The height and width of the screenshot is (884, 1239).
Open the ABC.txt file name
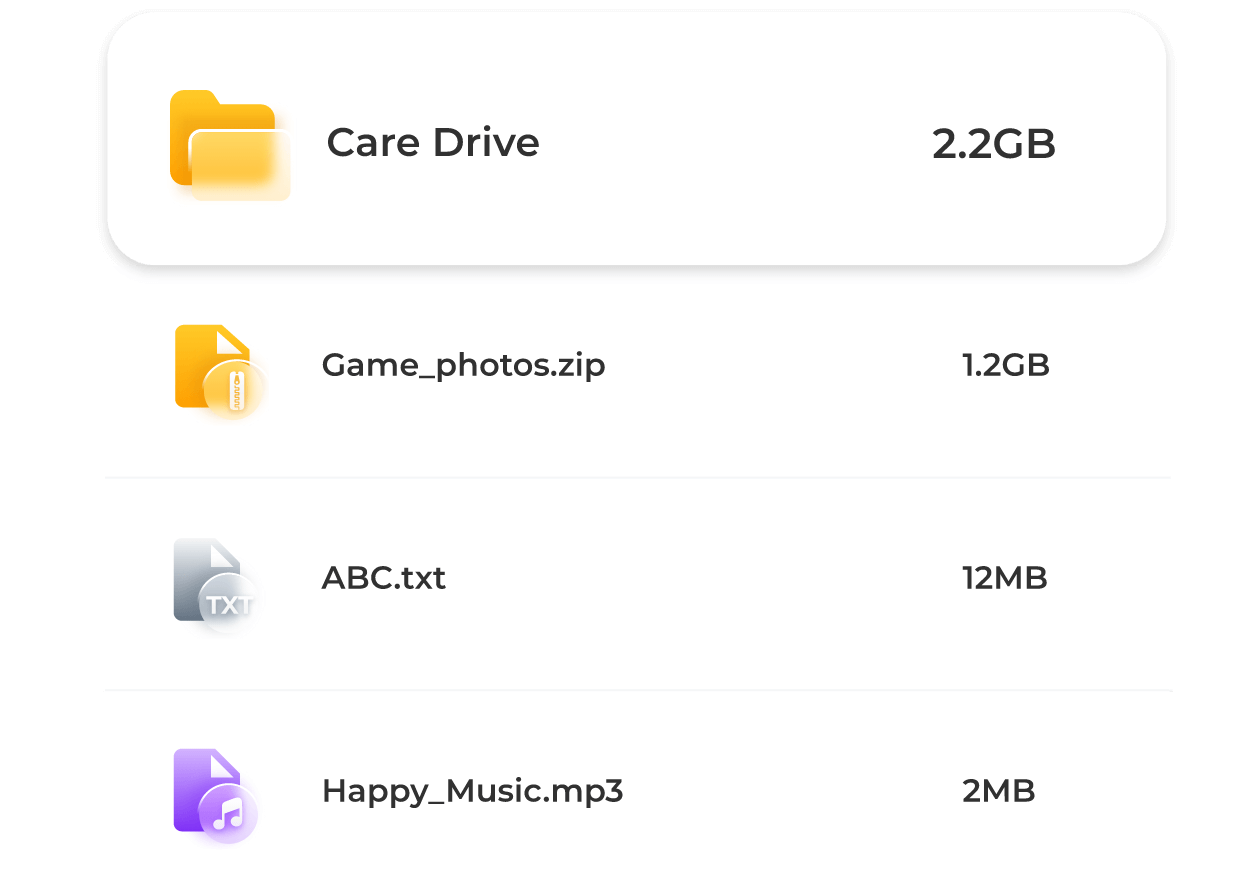pyautogui.click(x=384, y=578)
